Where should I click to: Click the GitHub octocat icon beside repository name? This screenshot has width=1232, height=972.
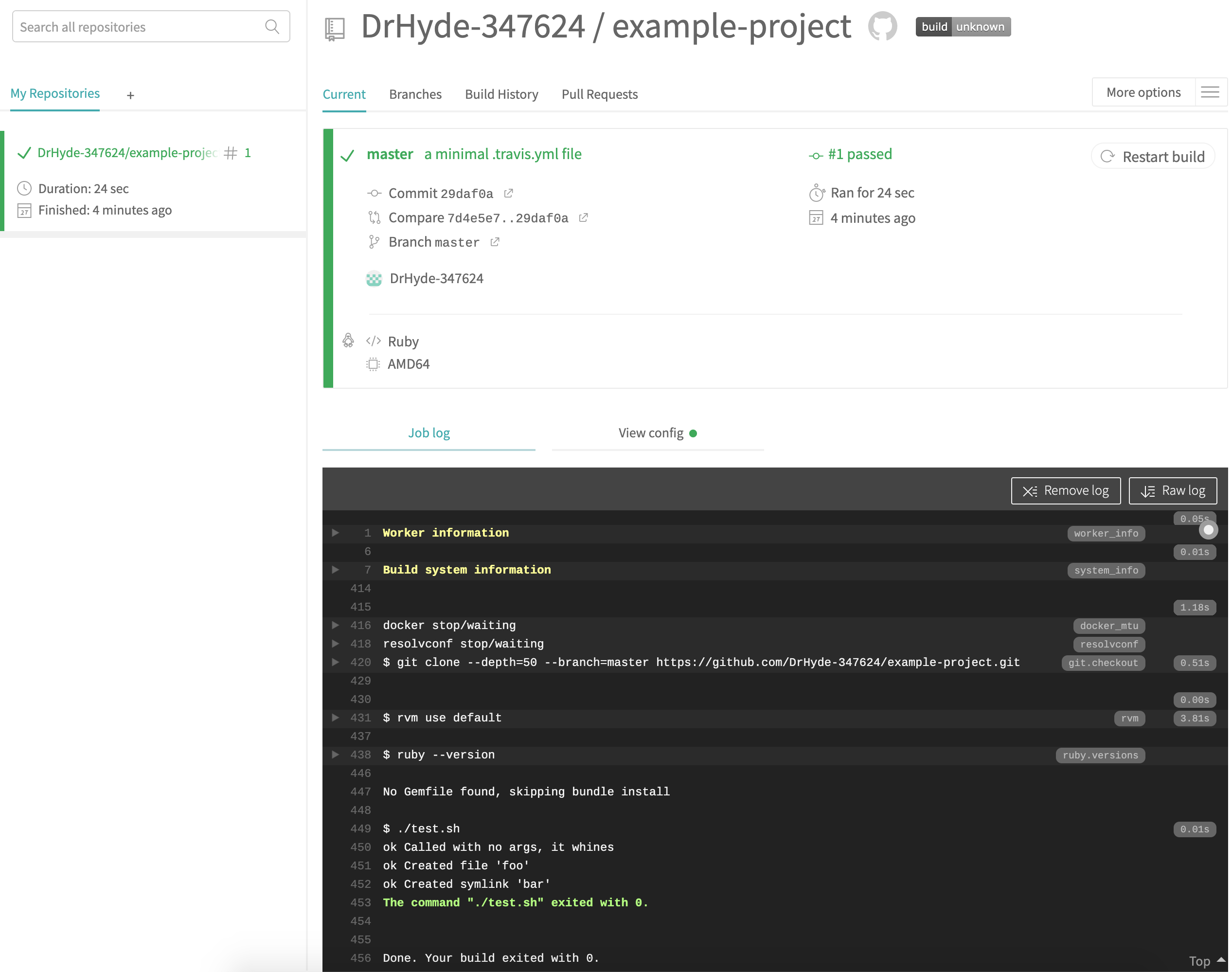click(x=882, y=26)
